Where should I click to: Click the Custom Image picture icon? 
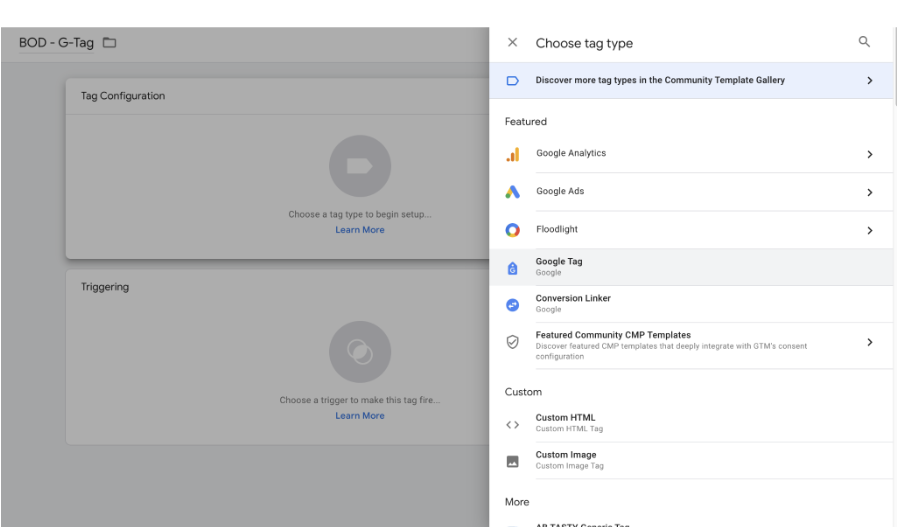(x=512, y=461)
